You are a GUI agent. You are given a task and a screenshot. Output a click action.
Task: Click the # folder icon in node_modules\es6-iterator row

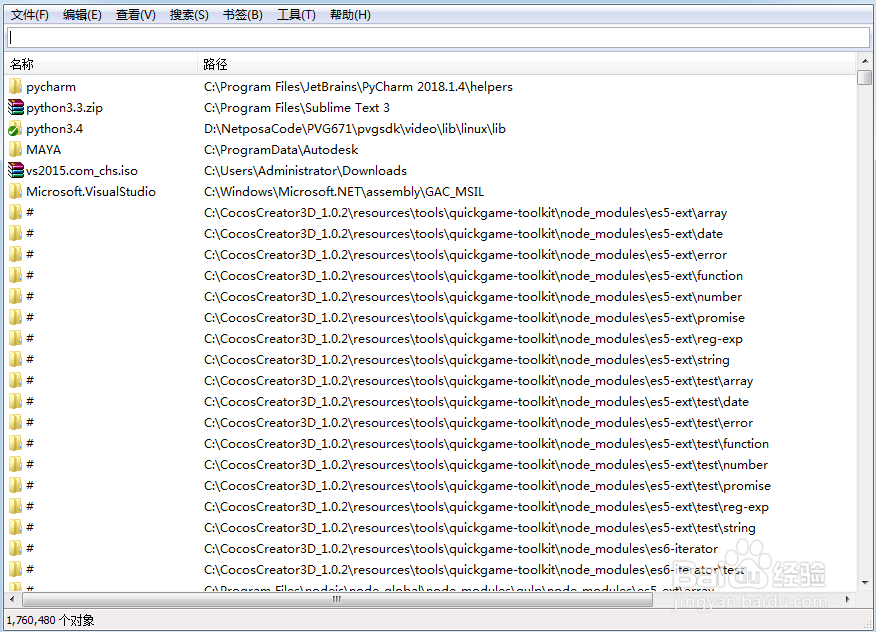pos(16,549)
